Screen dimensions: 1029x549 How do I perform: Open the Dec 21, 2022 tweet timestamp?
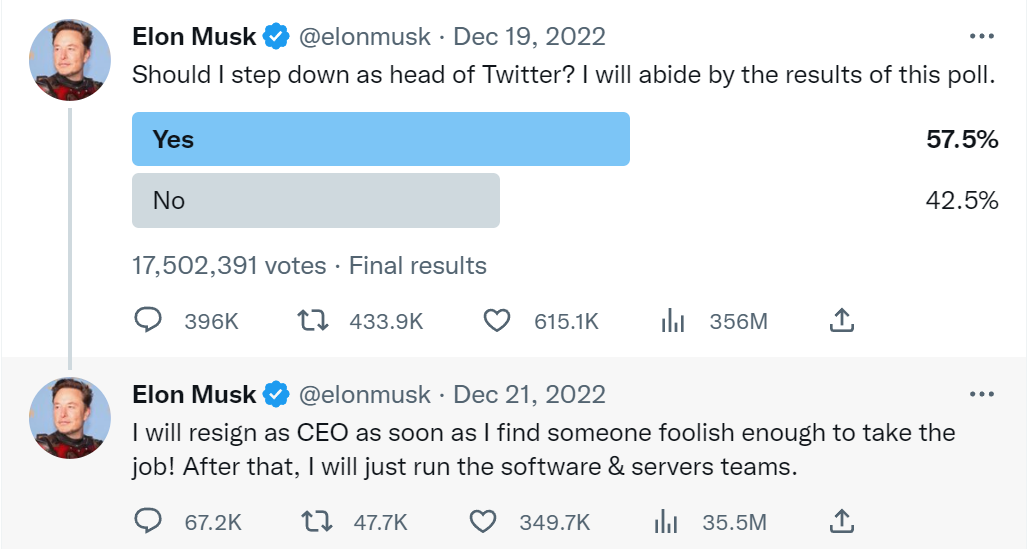click(530, 394)
